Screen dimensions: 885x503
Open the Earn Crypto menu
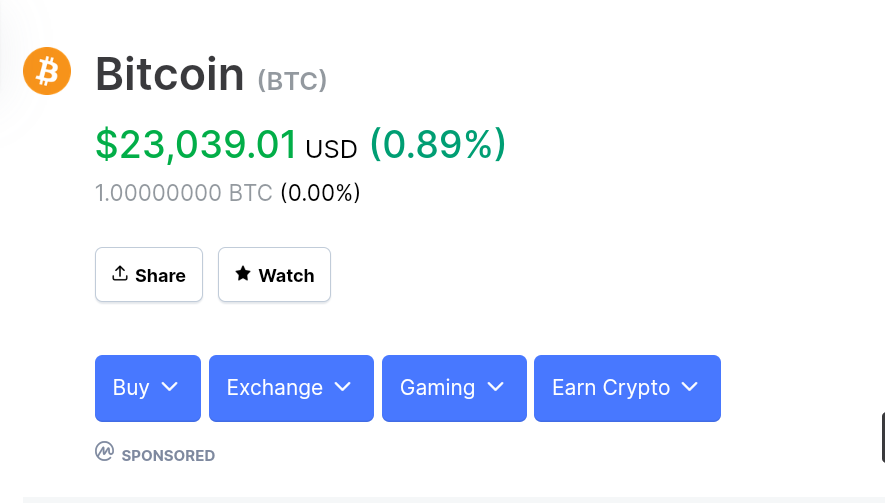click(x=628, y=388)
